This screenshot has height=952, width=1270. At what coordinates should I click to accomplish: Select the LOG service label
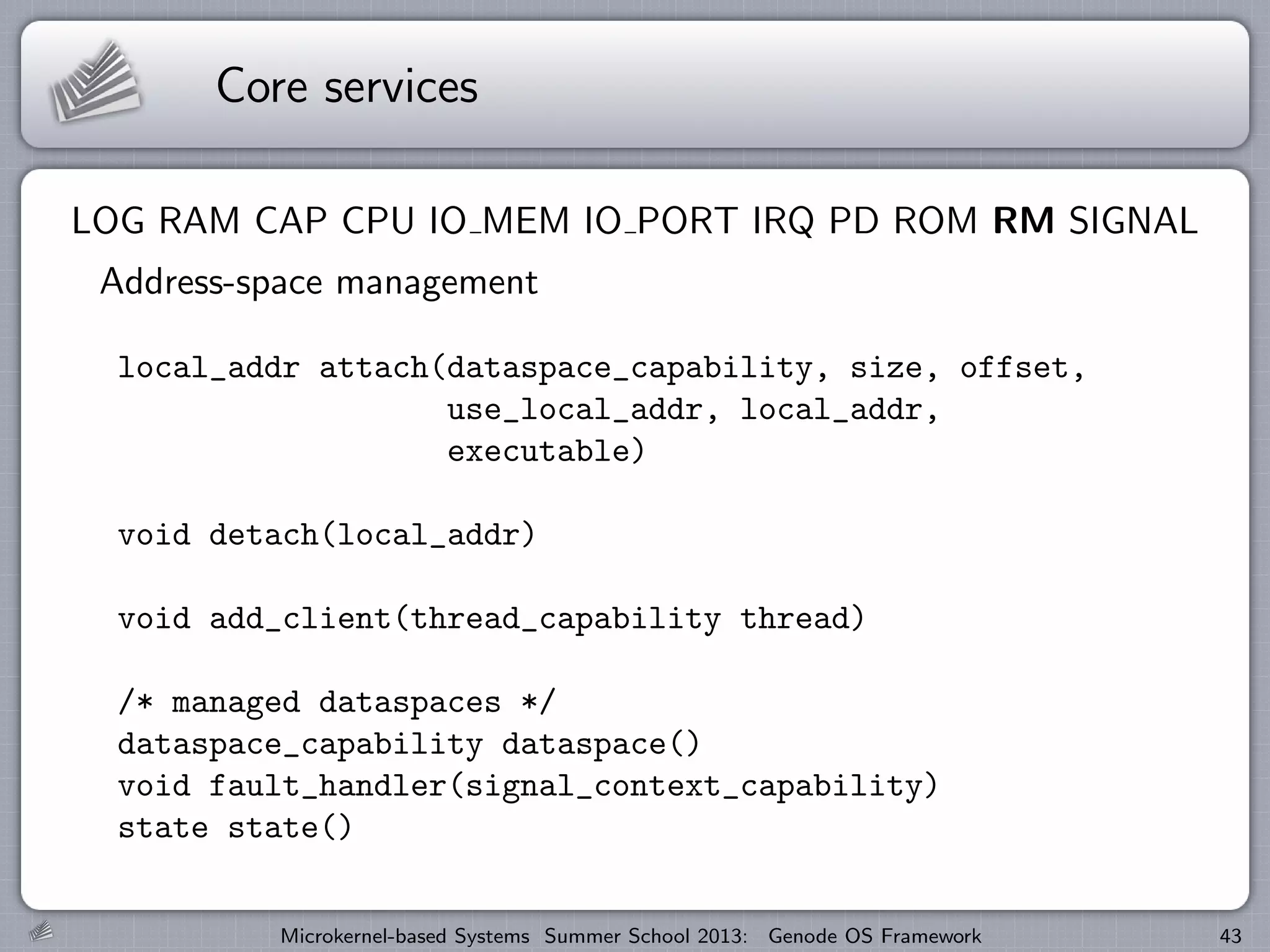click(x=110, y=221)
